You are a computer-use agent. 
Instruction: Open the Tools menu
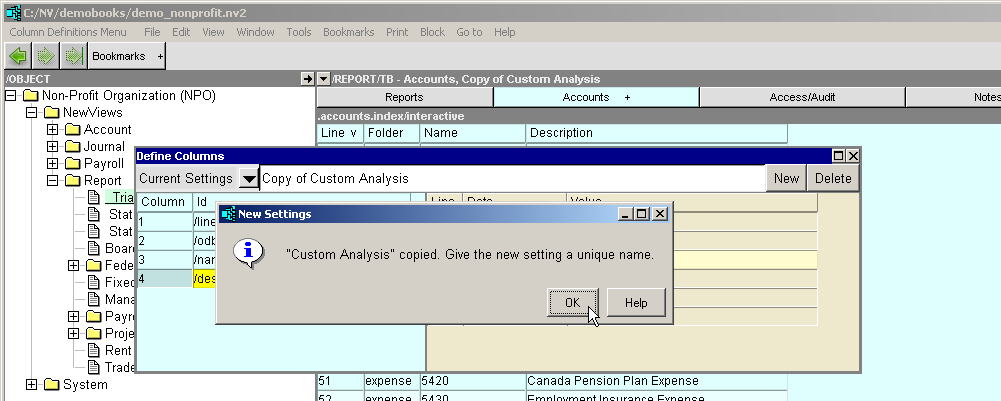click(298, 32)
